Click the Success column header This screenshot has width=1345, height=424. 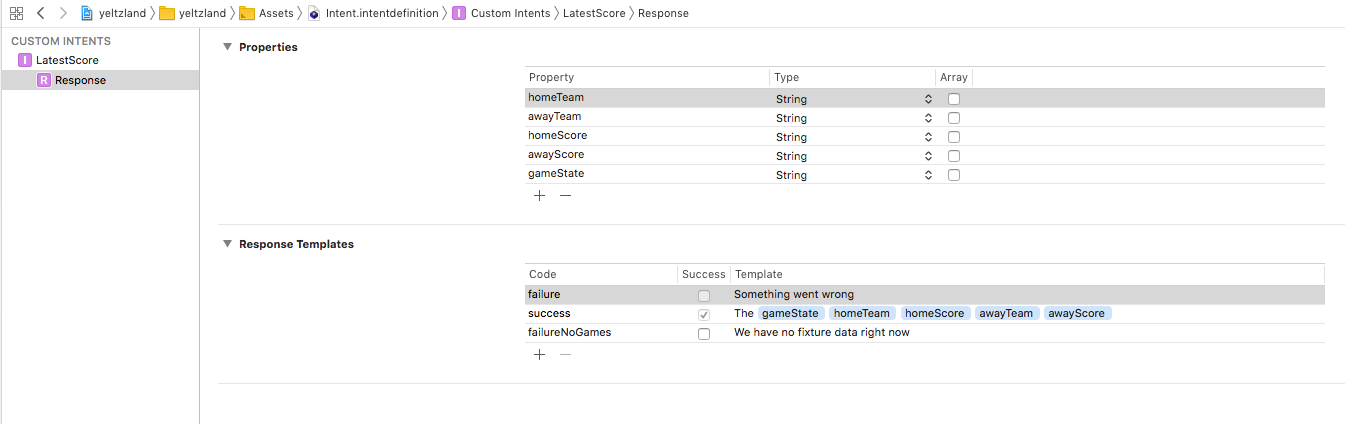tap(704, 274)
